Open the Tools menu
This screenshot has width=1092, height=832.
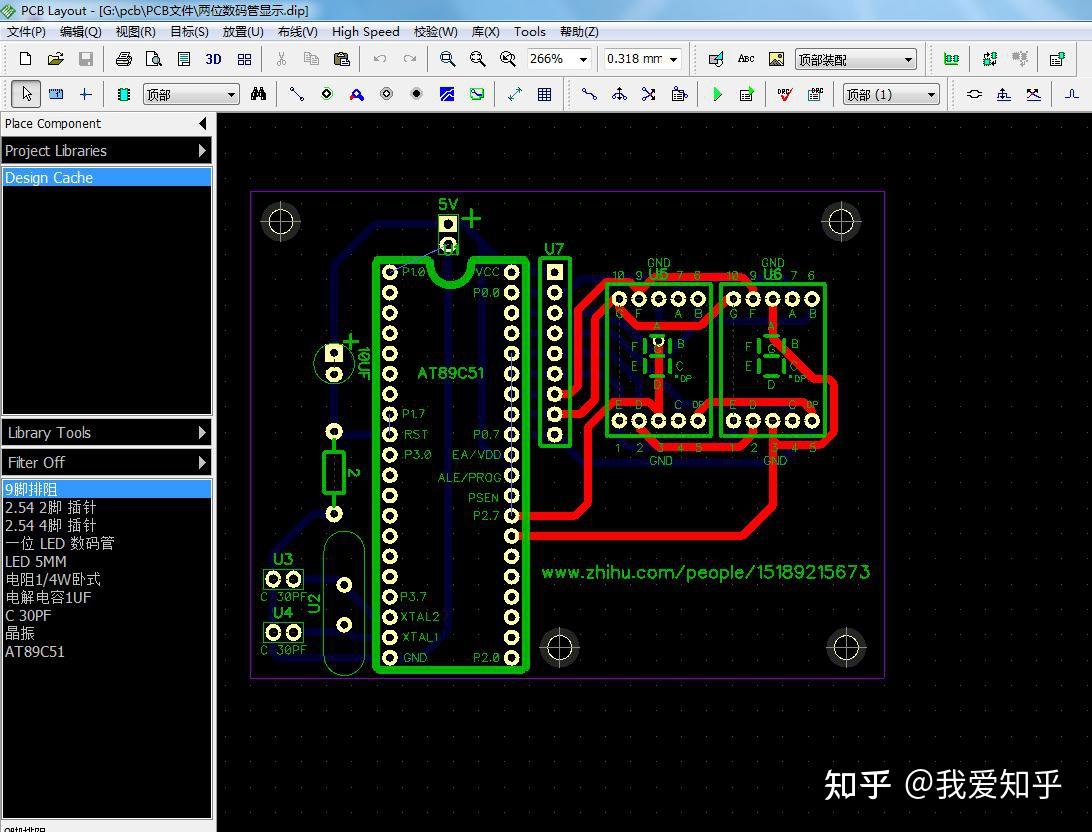(530, 31)
